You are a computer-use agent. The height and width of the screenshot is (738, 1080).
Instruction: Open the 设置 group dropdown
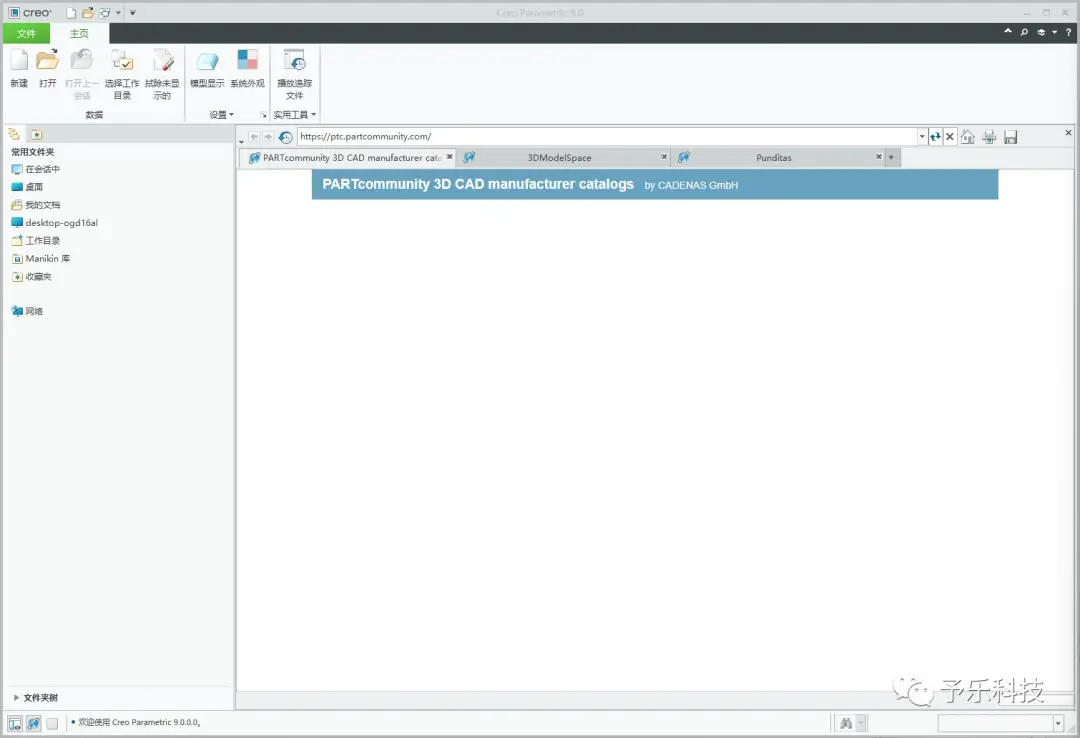[x=222, y=114]
